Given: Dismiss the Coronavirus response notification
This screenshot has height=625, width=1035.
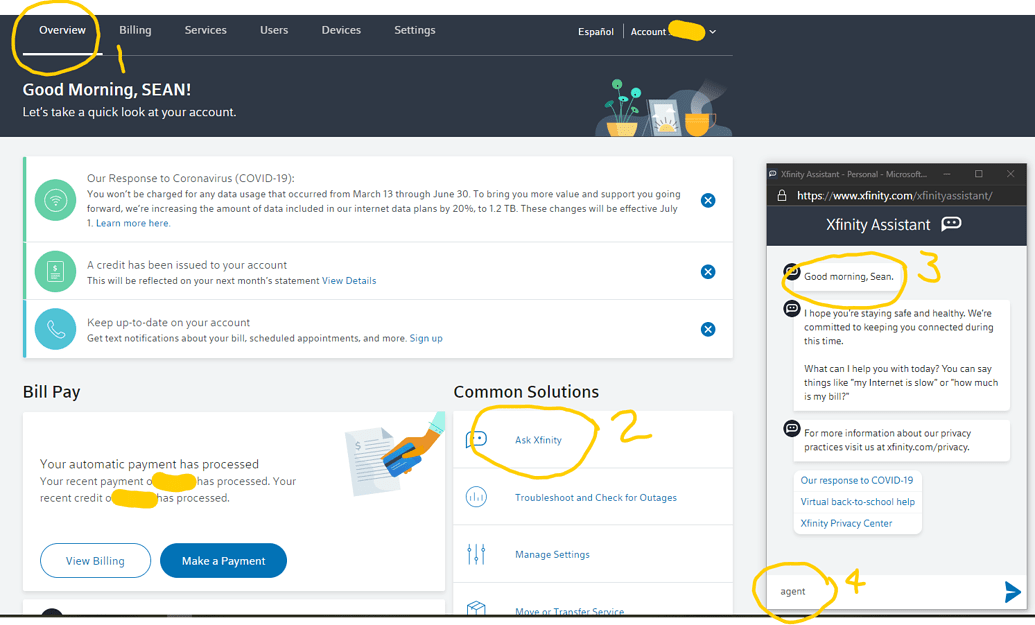Looking at the screenshot, I should (708, 200).
